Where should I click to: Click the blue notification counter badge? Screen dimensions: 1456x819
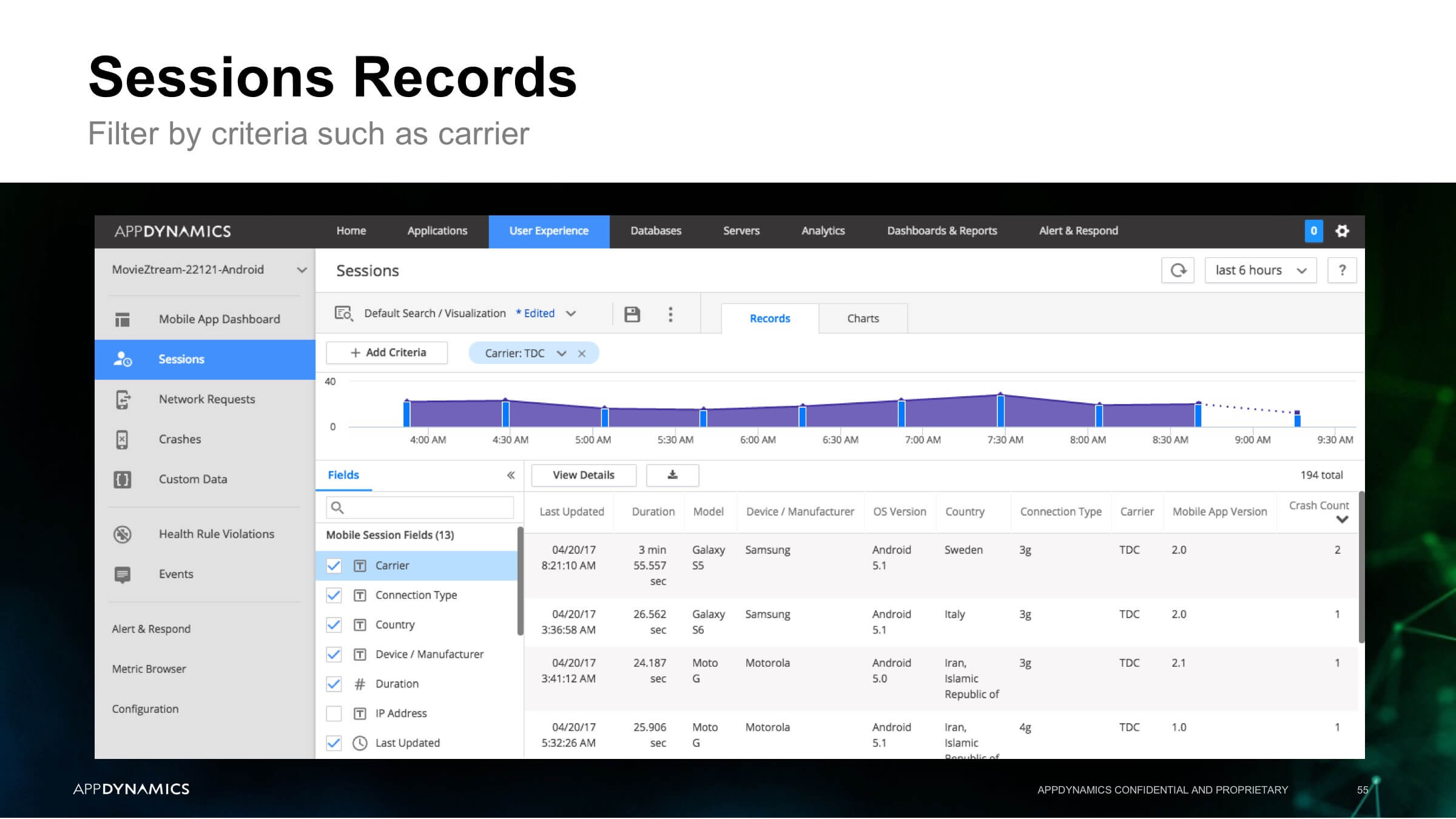[1313, 231]
